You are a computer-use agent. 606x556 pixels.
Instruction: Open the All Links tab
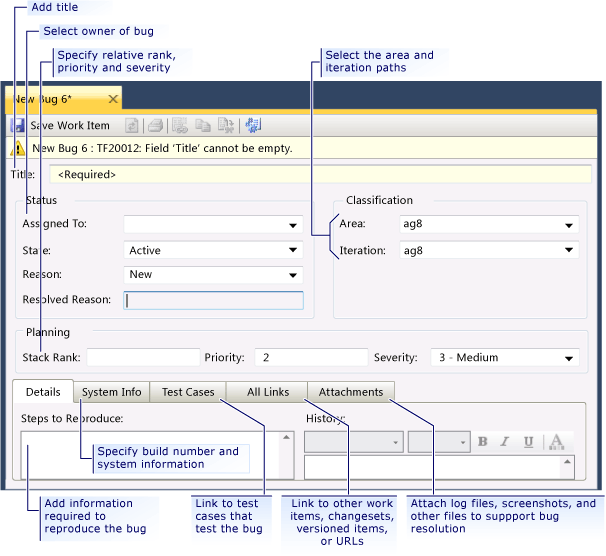267,392
